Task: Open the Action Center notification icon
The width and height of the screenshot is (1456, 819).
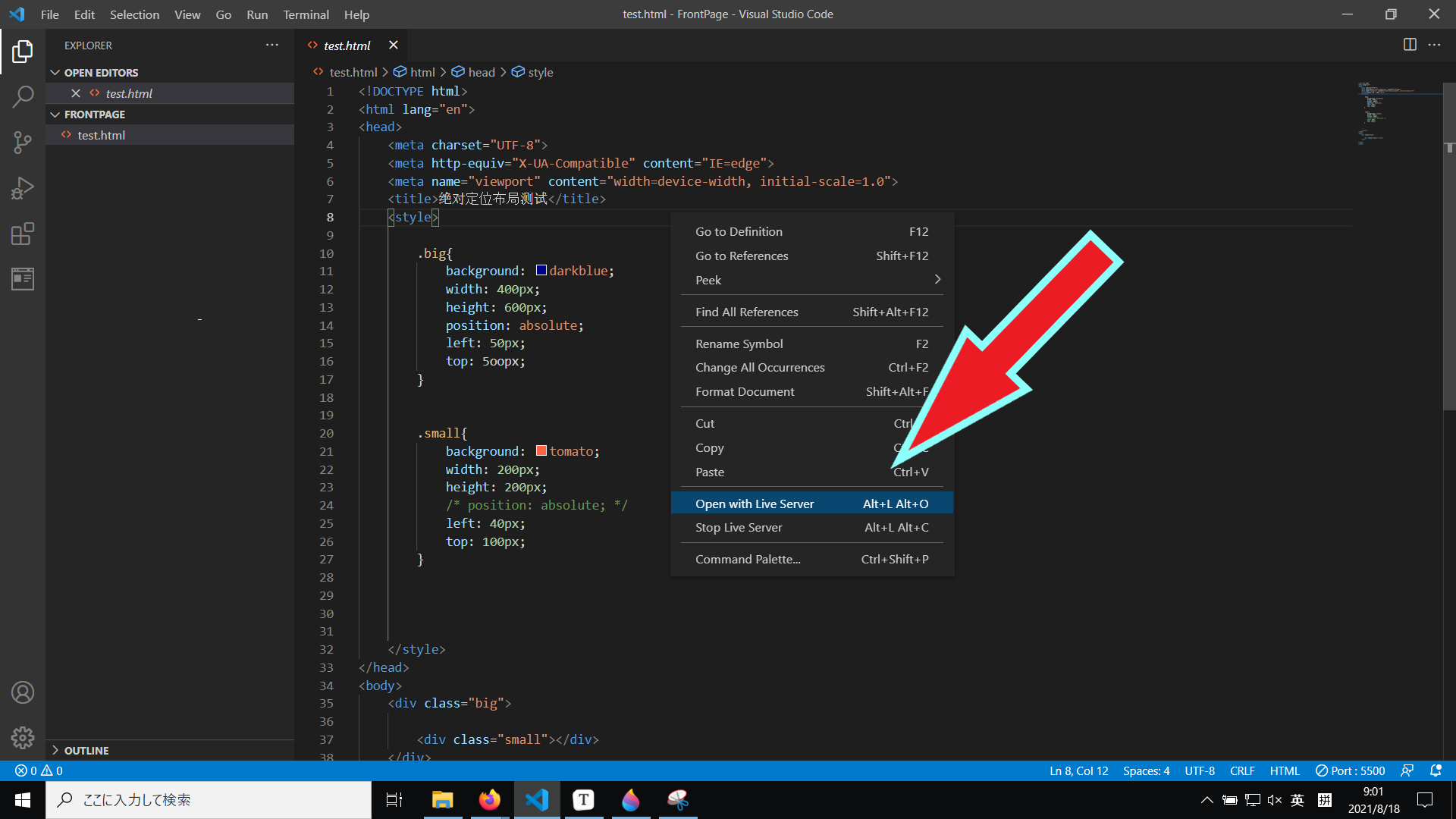Action: (1425, 800)
